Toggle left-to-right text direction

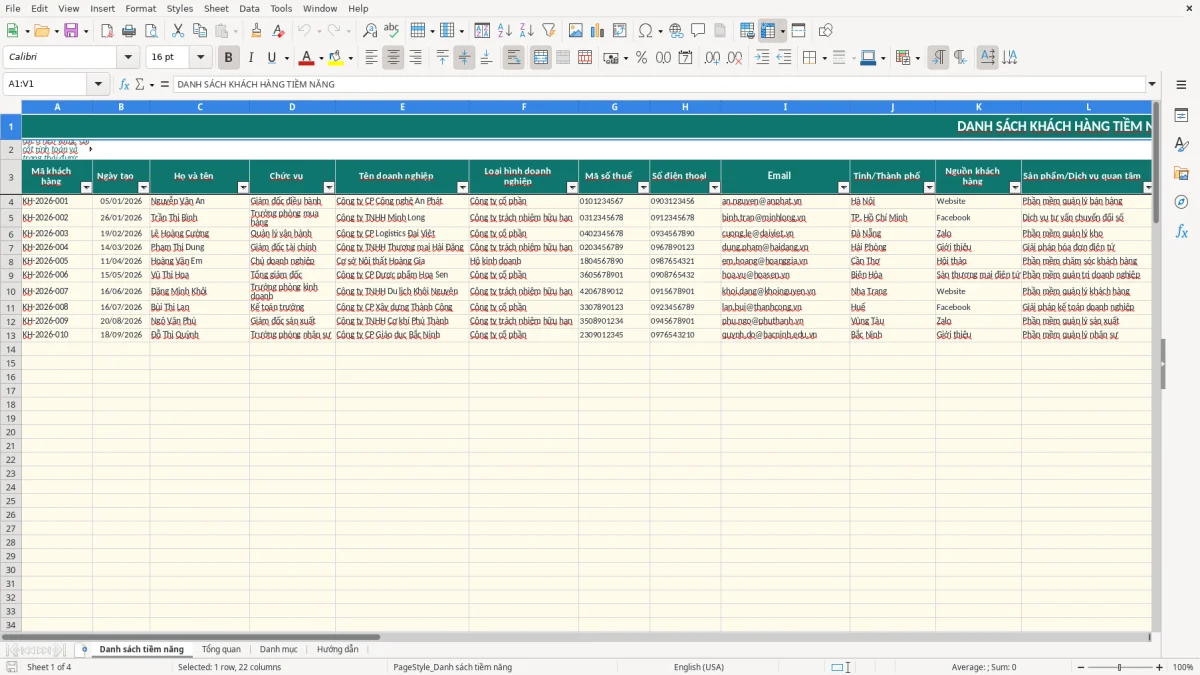pos(938,58)
